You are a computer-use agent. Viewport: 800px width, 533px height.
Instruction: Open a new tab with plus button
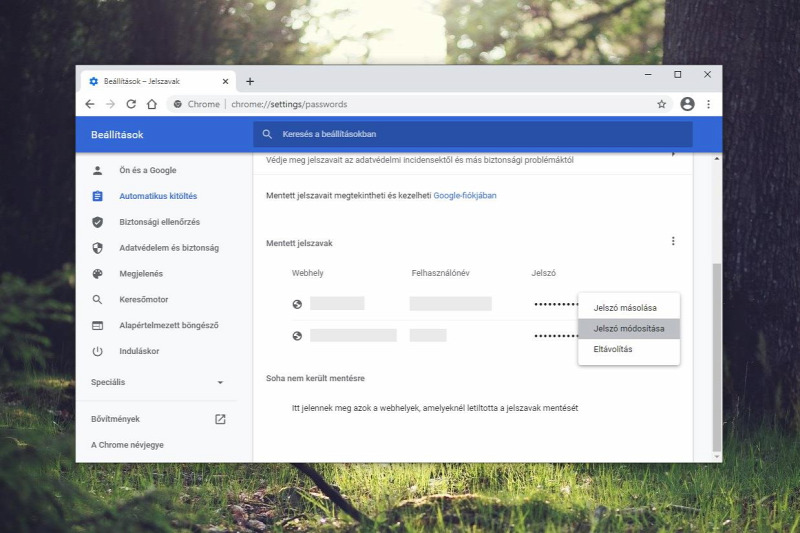[x=250, y=81]
